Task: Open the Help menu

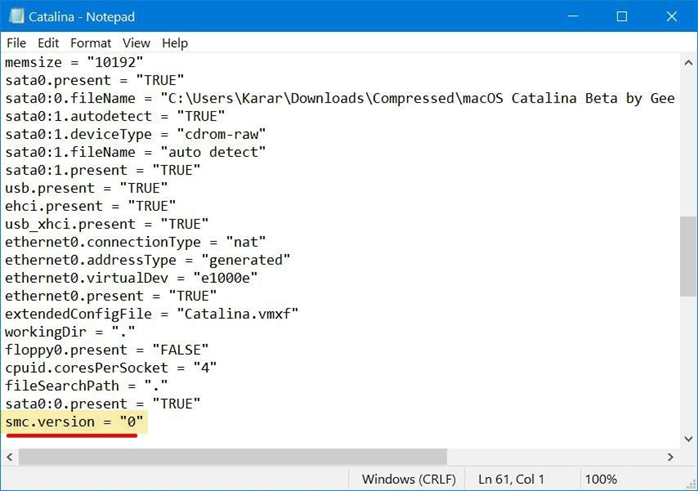Action: click(x=174, y=43)
